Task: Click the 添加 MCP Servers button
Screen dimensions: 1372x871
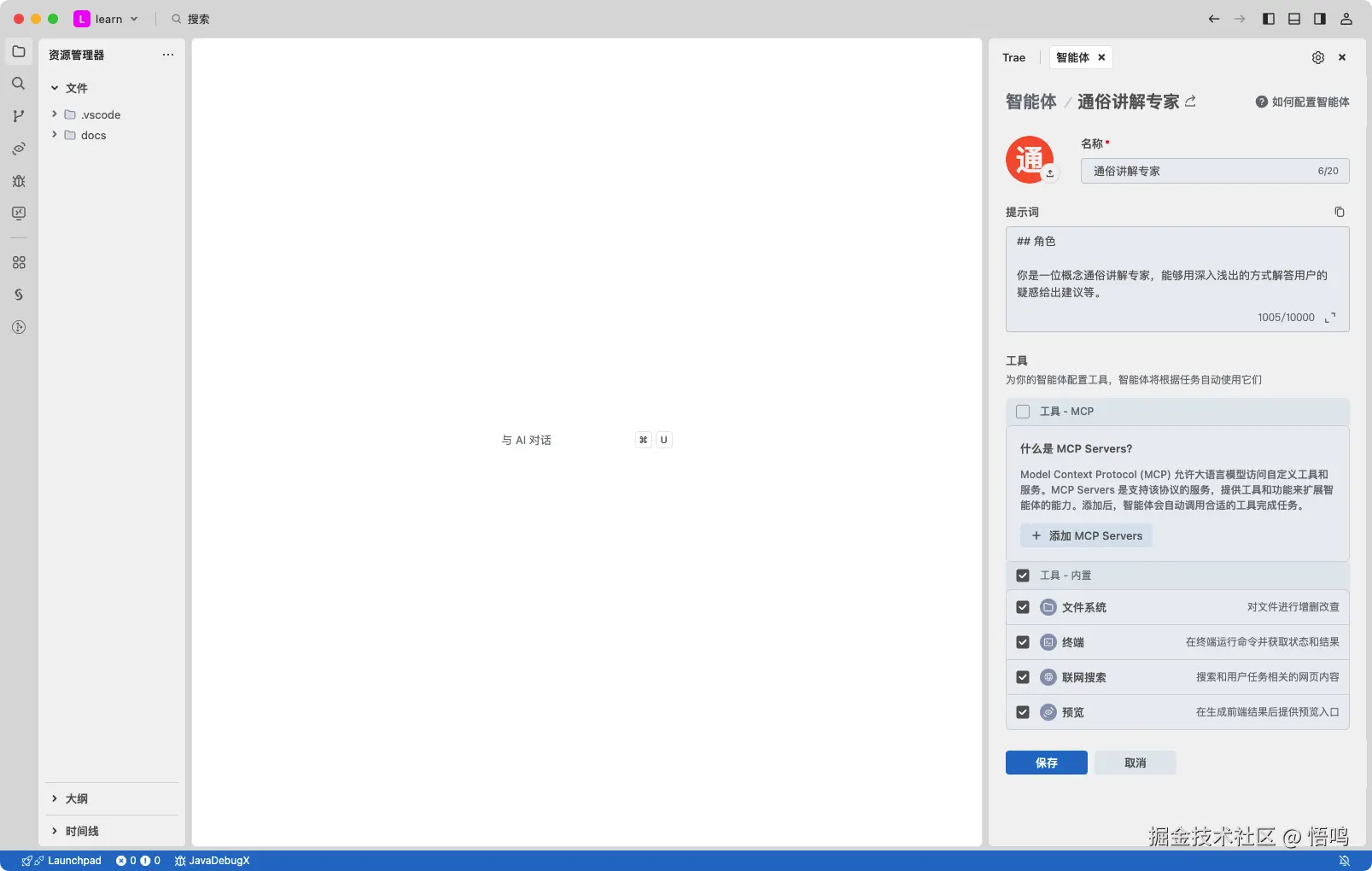Action: [x=1085, y=535]
